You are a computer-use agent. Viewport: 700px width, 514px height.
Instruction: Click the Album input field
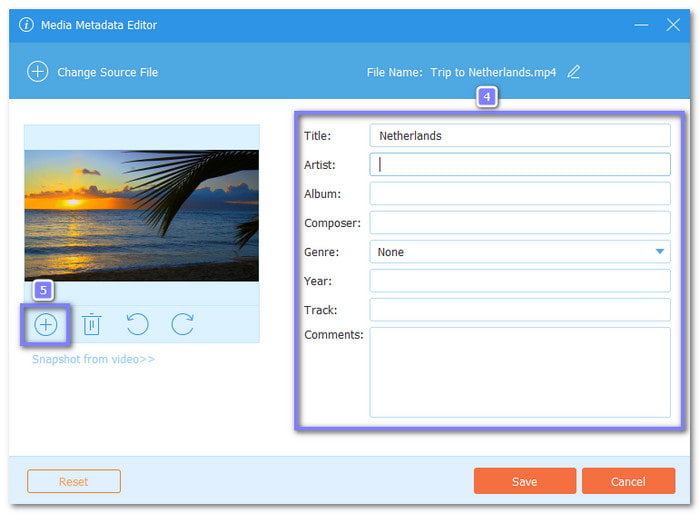(x=520, y=194)
